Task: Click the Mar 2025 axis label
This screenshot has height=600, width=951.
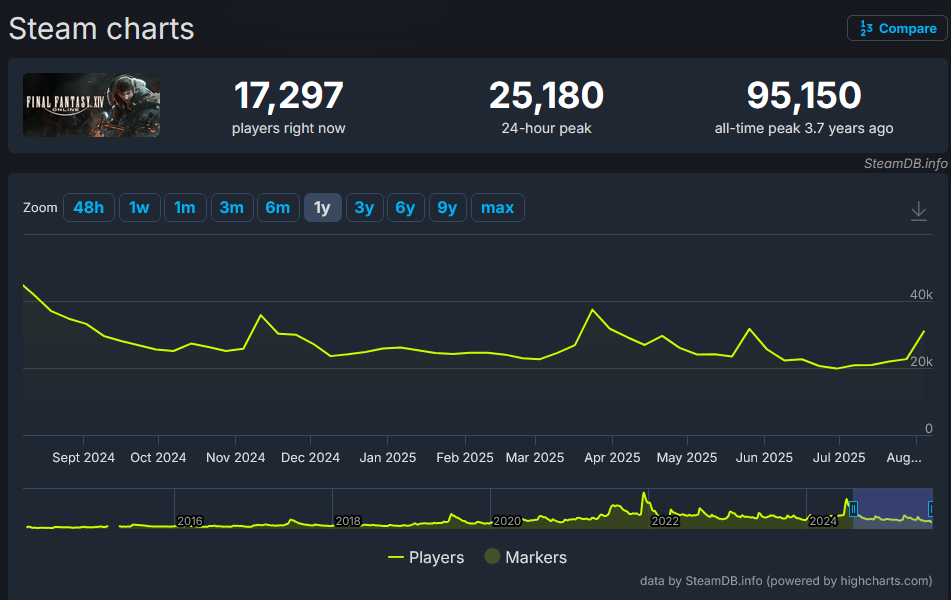Action: pyautogui.click(x=535, y=457)
